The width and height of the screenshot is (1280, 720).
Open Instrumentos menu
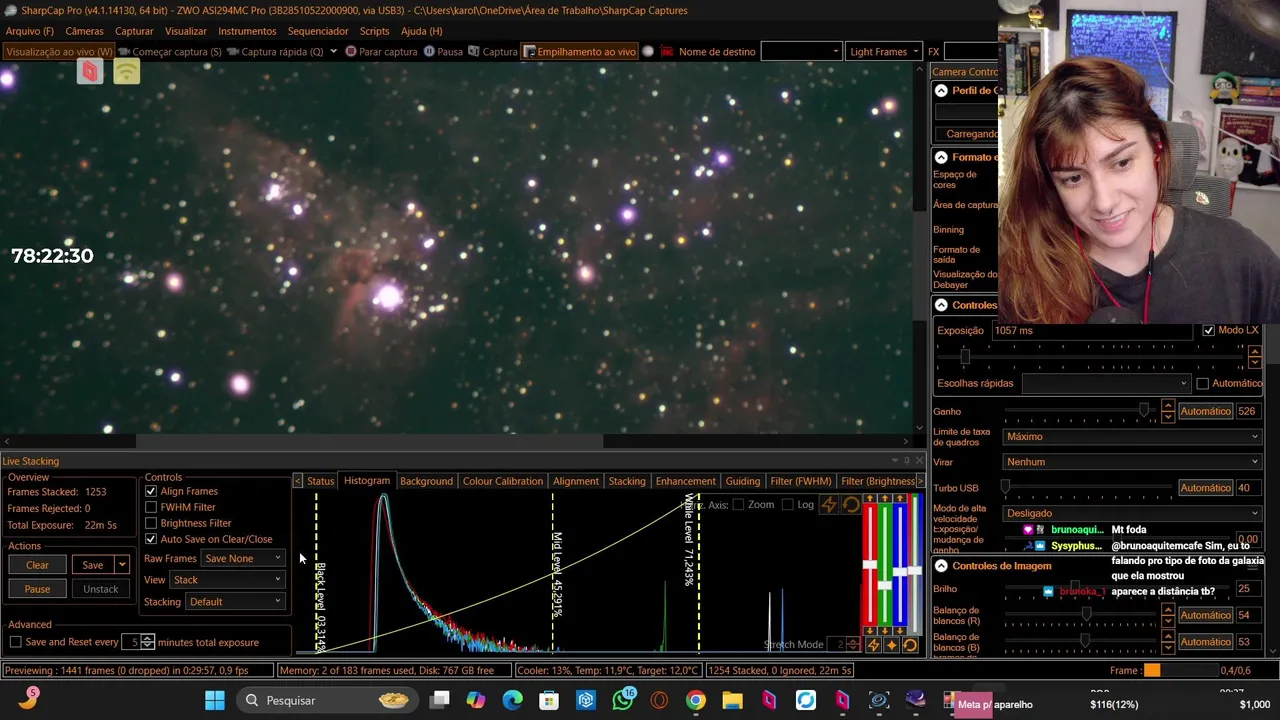tap(247, 31)
